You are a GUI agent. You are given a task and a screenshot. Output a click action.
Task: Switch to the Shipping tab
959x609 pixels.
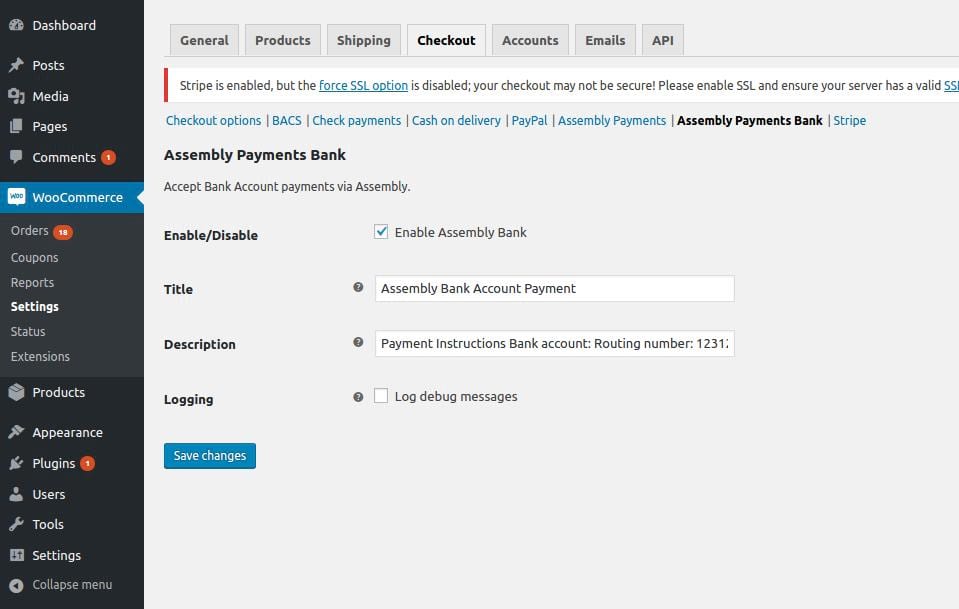(x=363, y=40)
